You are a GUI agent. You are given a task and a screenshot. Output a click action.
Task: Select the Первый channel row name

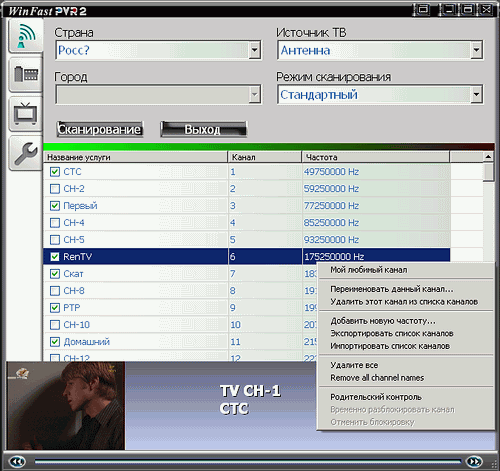coord(80,206)
